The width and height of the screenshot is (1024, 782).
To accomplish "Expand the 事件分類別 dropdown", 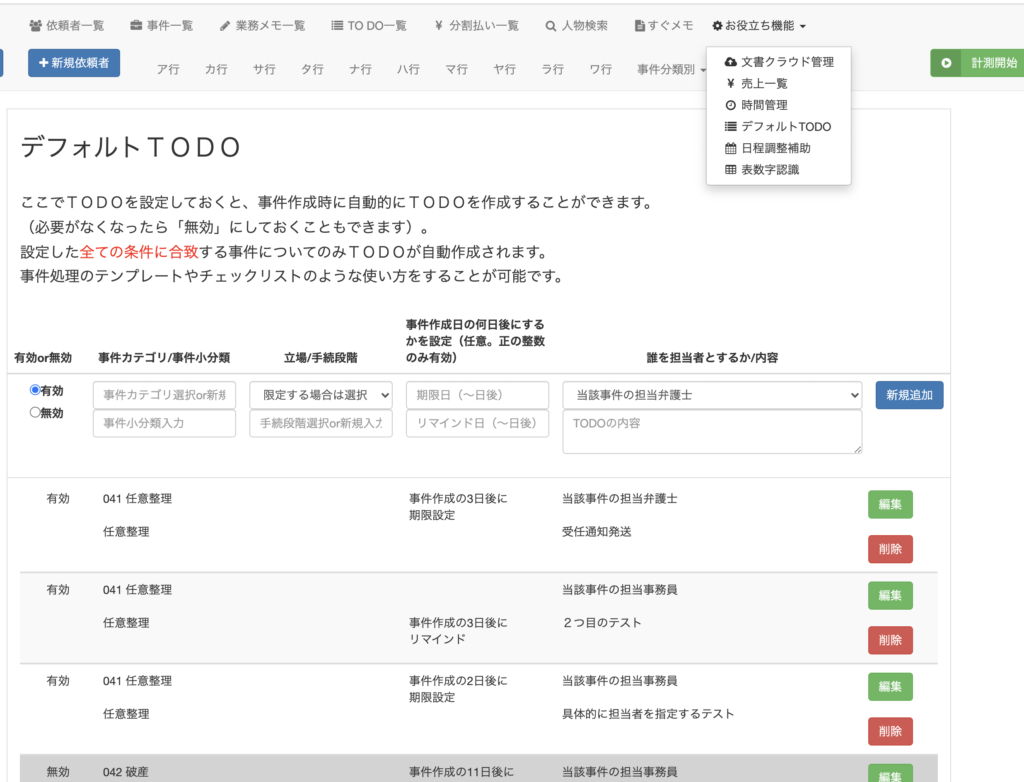I will [x=672, y=70].
